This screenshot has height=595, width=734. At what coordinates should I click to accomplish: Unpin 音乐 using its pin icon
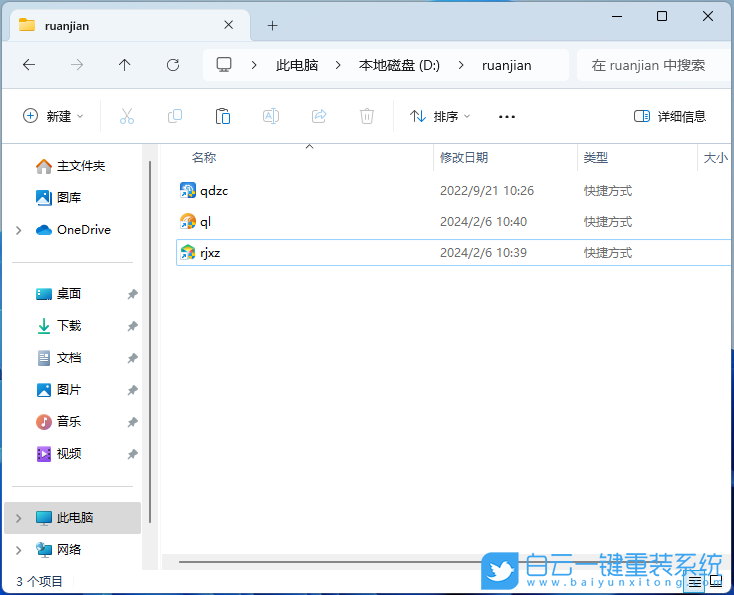pos(132,422)
